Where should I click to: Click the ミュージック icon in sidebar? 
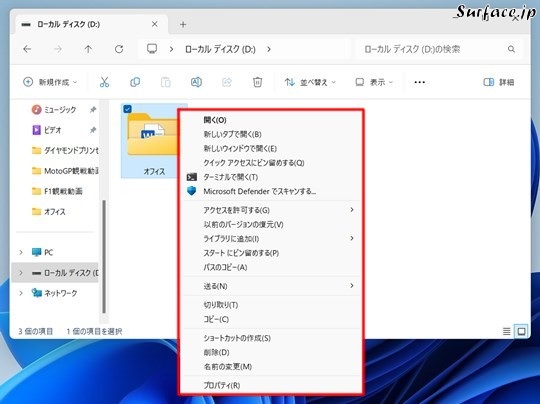coord(37,110)
